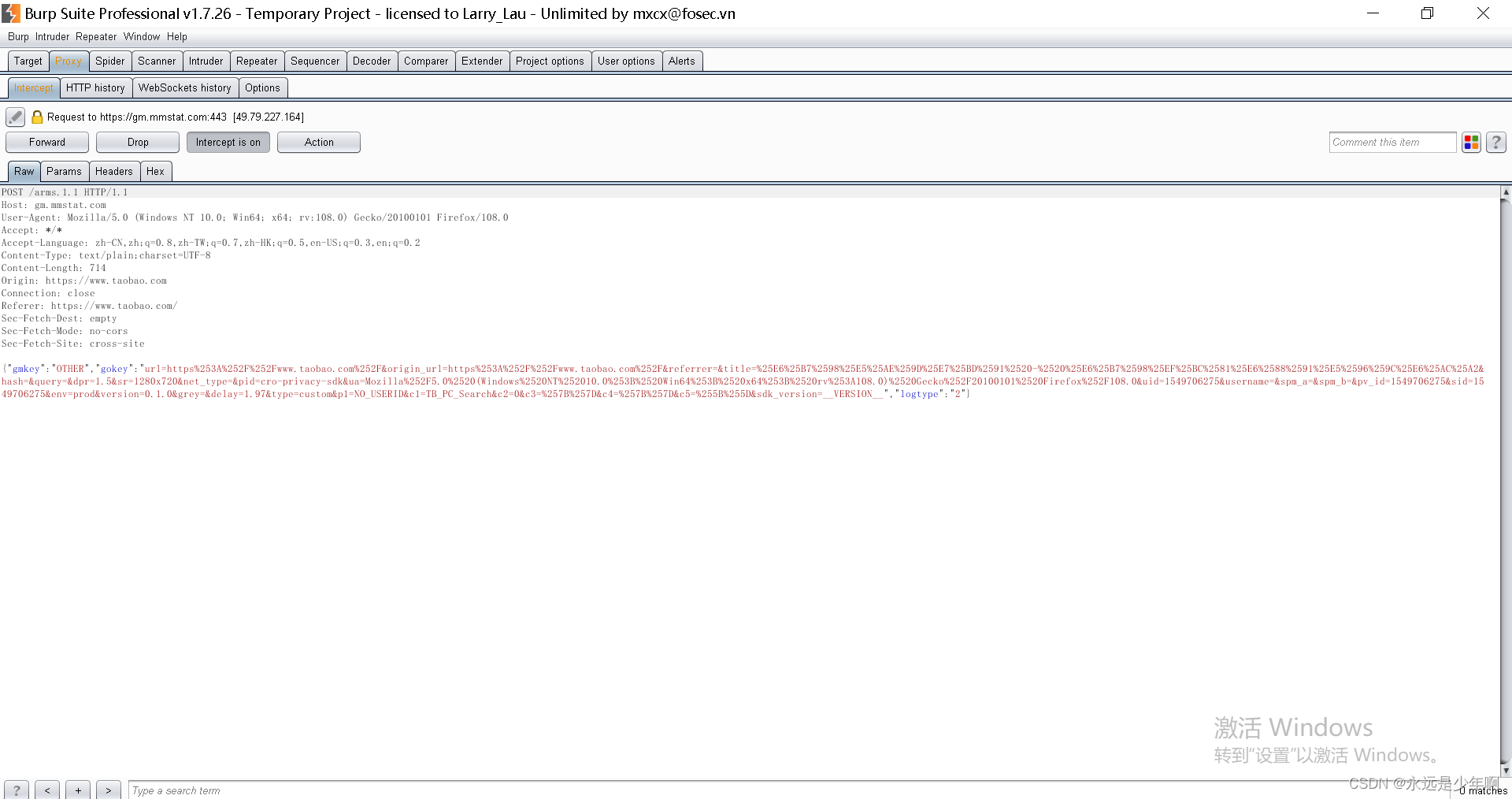The image size is (1512, 799).
Task: Select the Intercept sub-tab
Action: coord(34,88)
